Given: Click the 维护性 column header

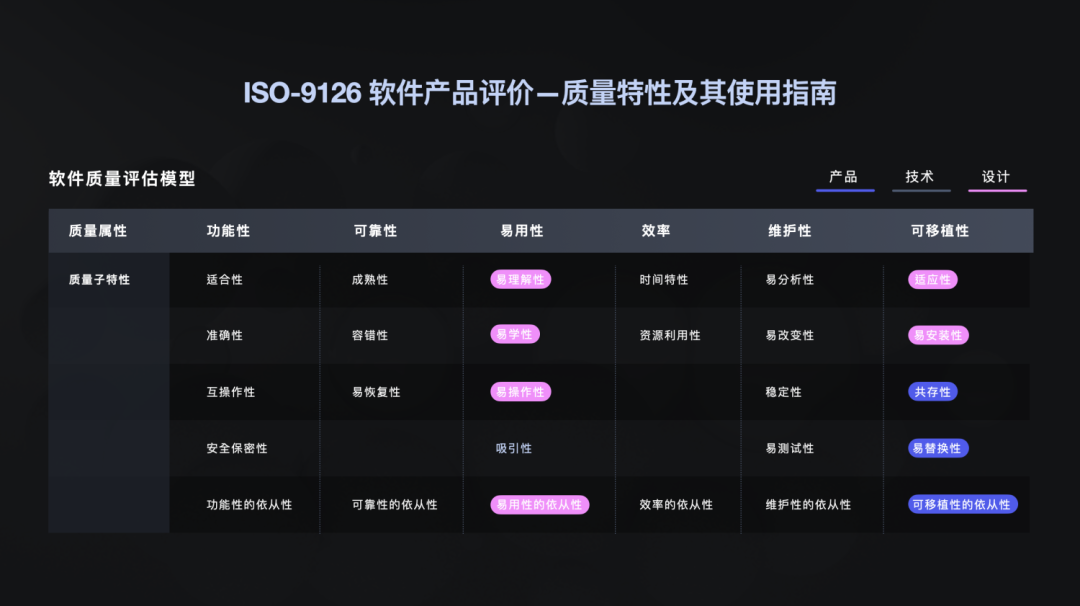Looking at the screenshot, I should pos(790,231).
